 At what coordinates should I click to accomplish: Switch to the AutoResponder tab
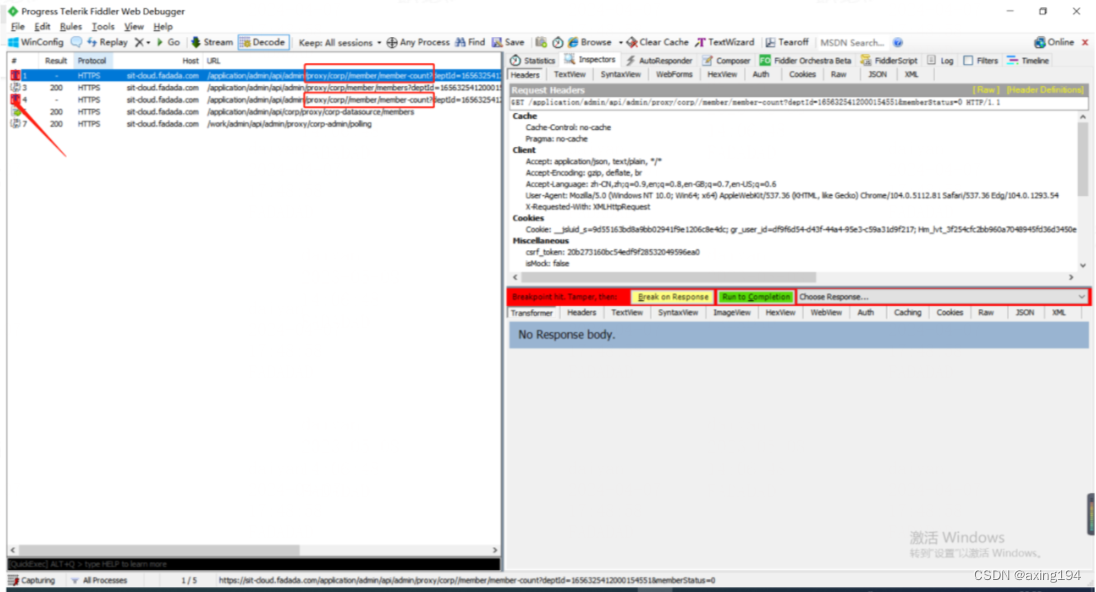658,61
